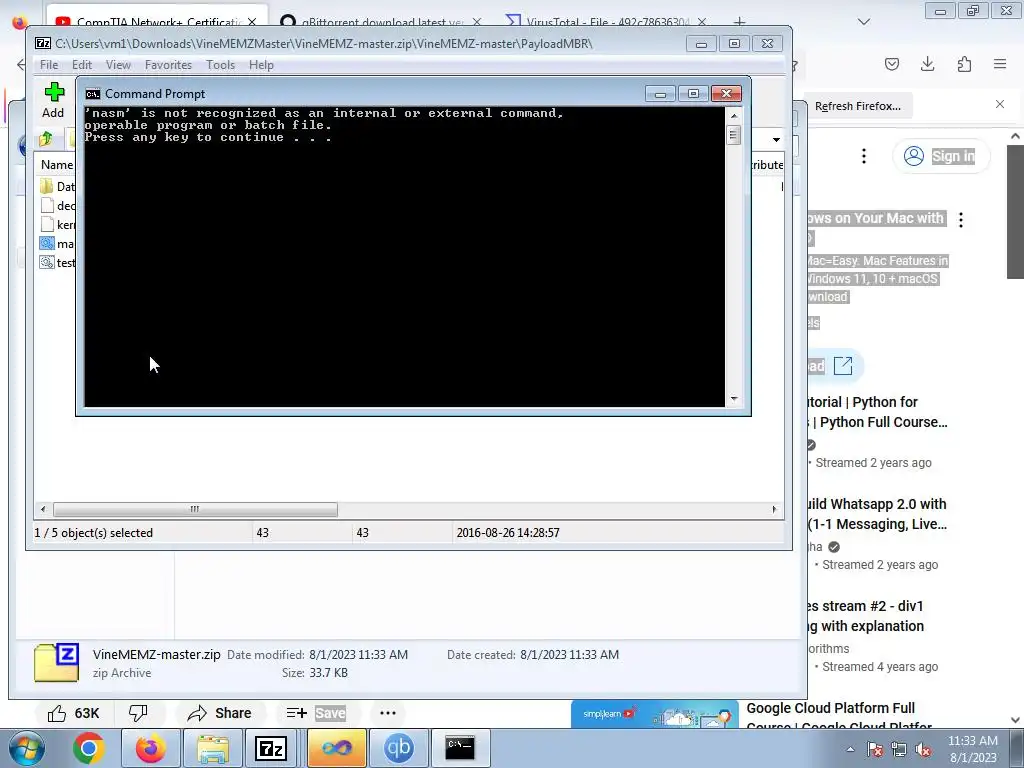
Task: Open the Firefox extensions puzzle icon
Action: (964, 63)
